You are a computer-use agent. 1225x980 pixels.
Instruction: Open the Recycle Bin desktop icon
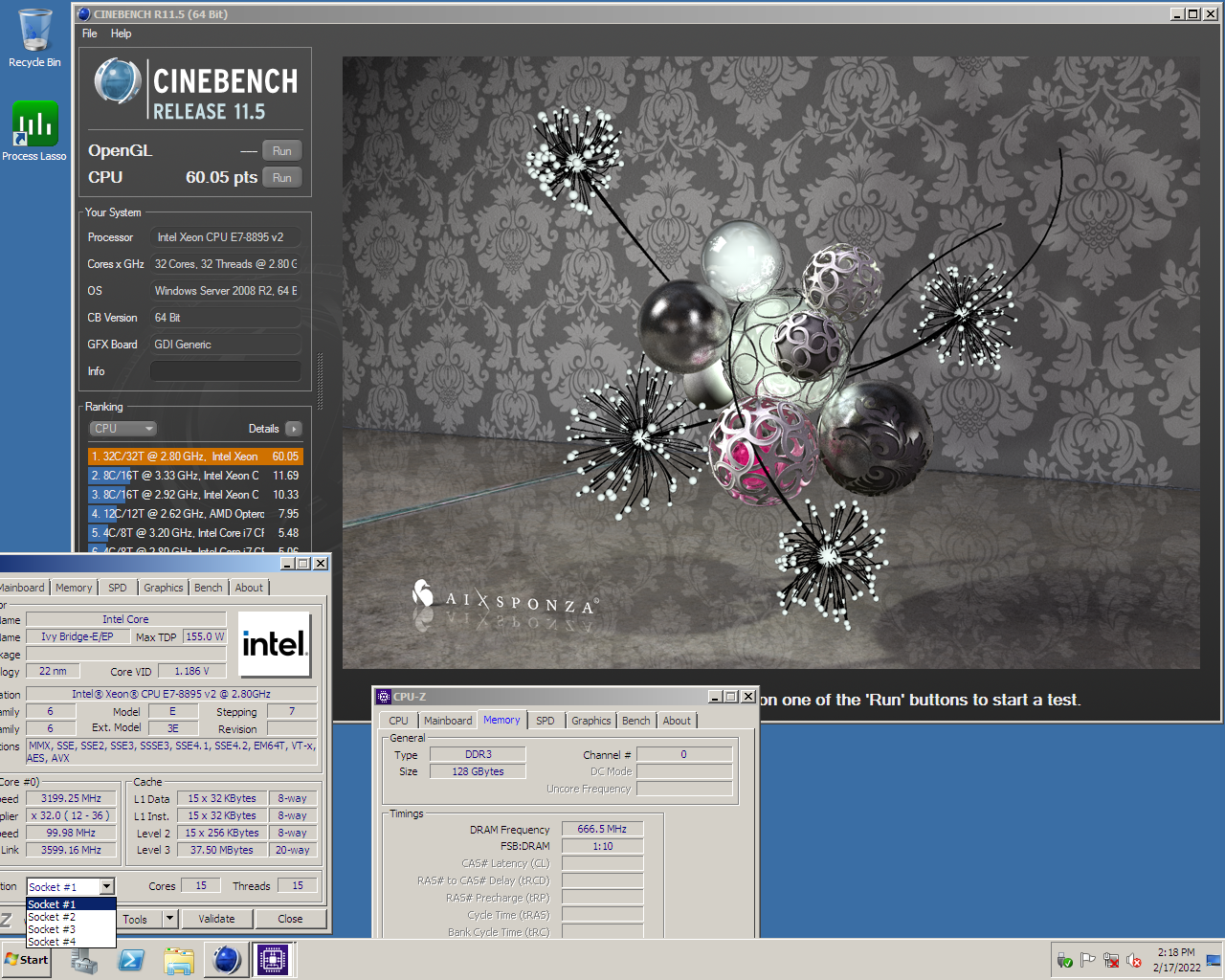point(34,38)
